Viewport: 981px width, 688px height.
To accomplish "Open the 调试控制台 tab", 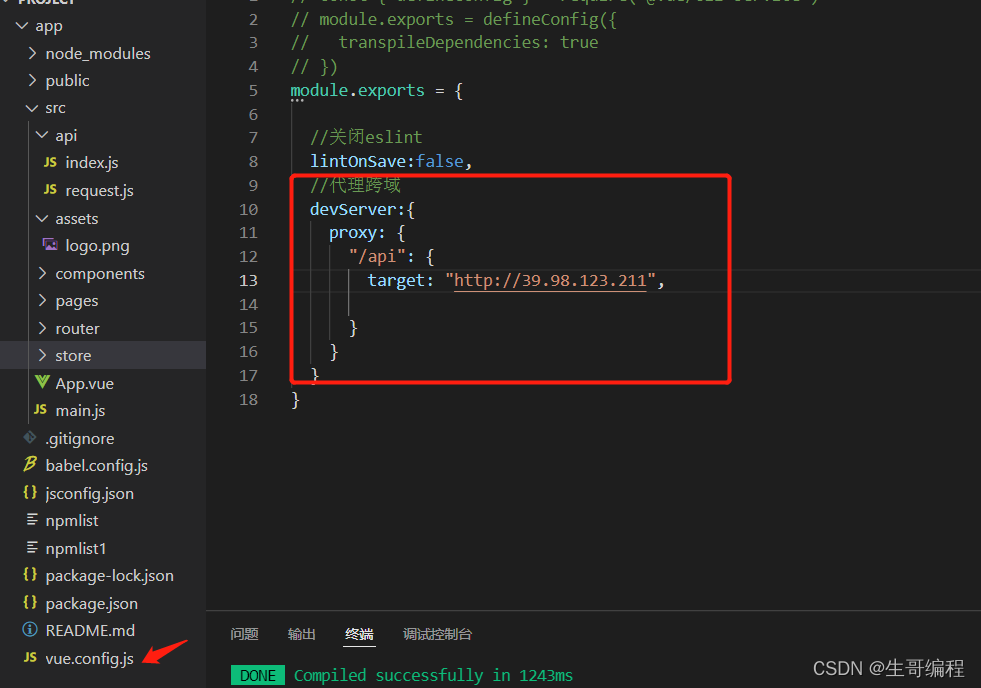I will click(437, 634).
